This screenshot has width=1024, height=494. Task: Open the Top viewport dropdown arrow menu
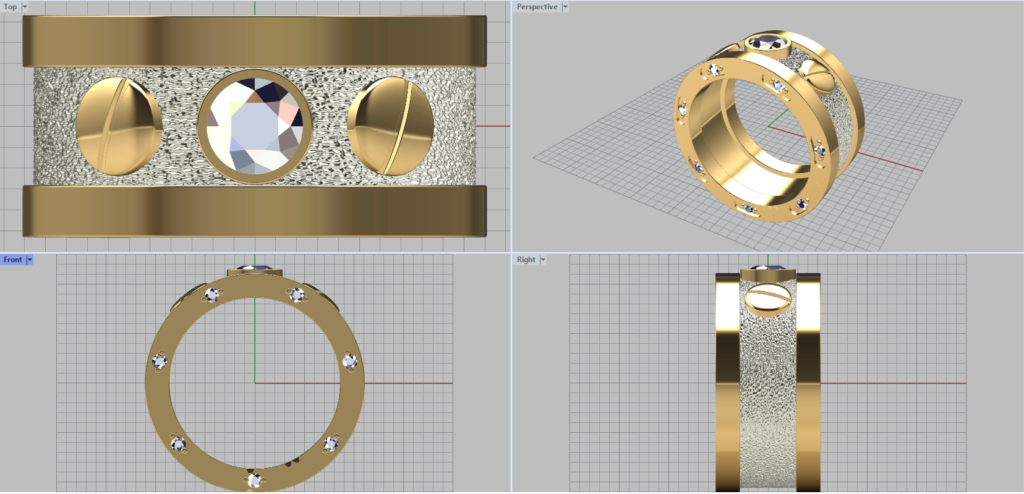[25, 7]
